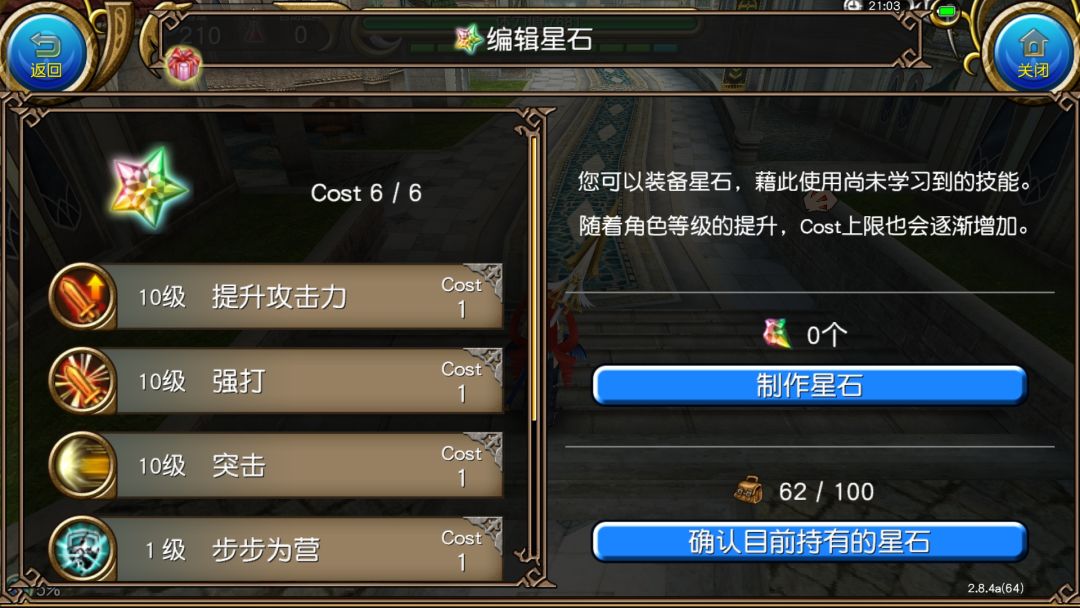Tap the bag inventory 62/100 icon

click(x=748, y=490)
